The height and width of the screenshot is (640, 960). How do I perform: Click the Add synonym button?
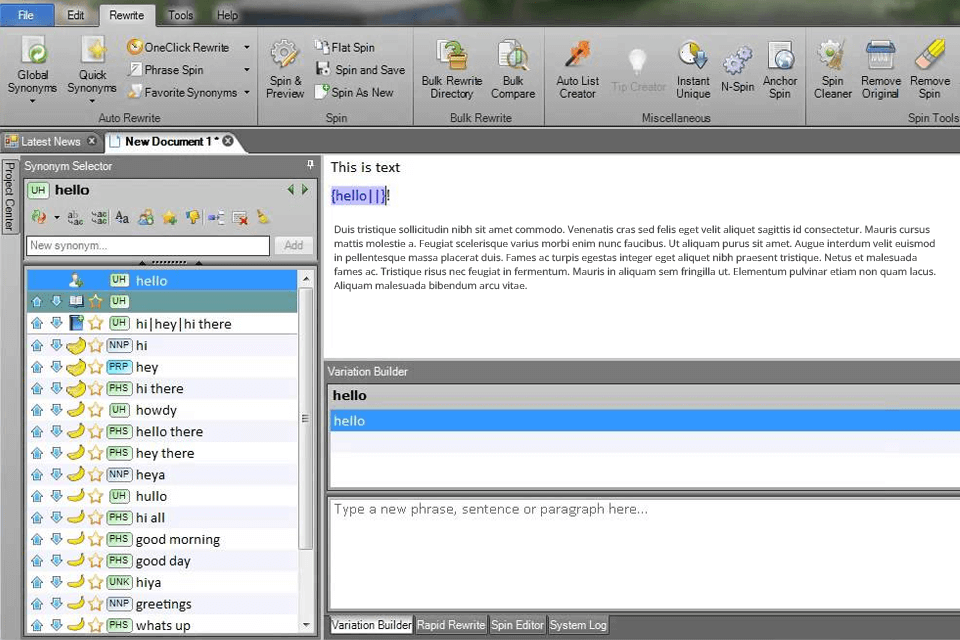click(x=294, y=245)
